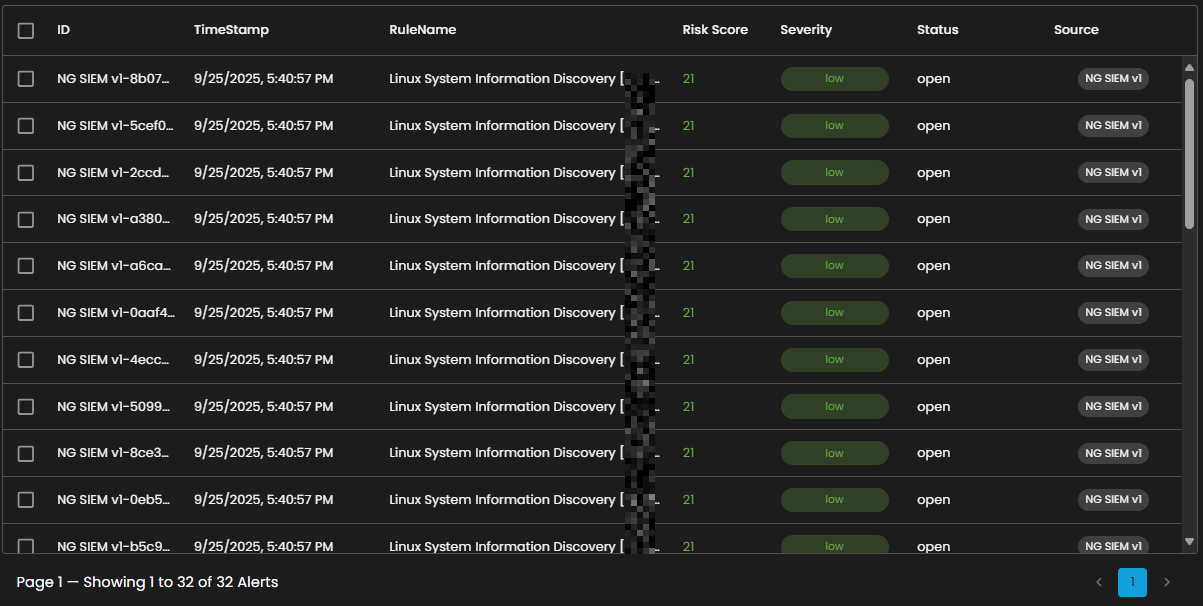The height and width of the screenshot is (606, 1203).
Task: Tick the checkbox for alert NG SIEM v1-5099
Action: [x=26, y=407]
